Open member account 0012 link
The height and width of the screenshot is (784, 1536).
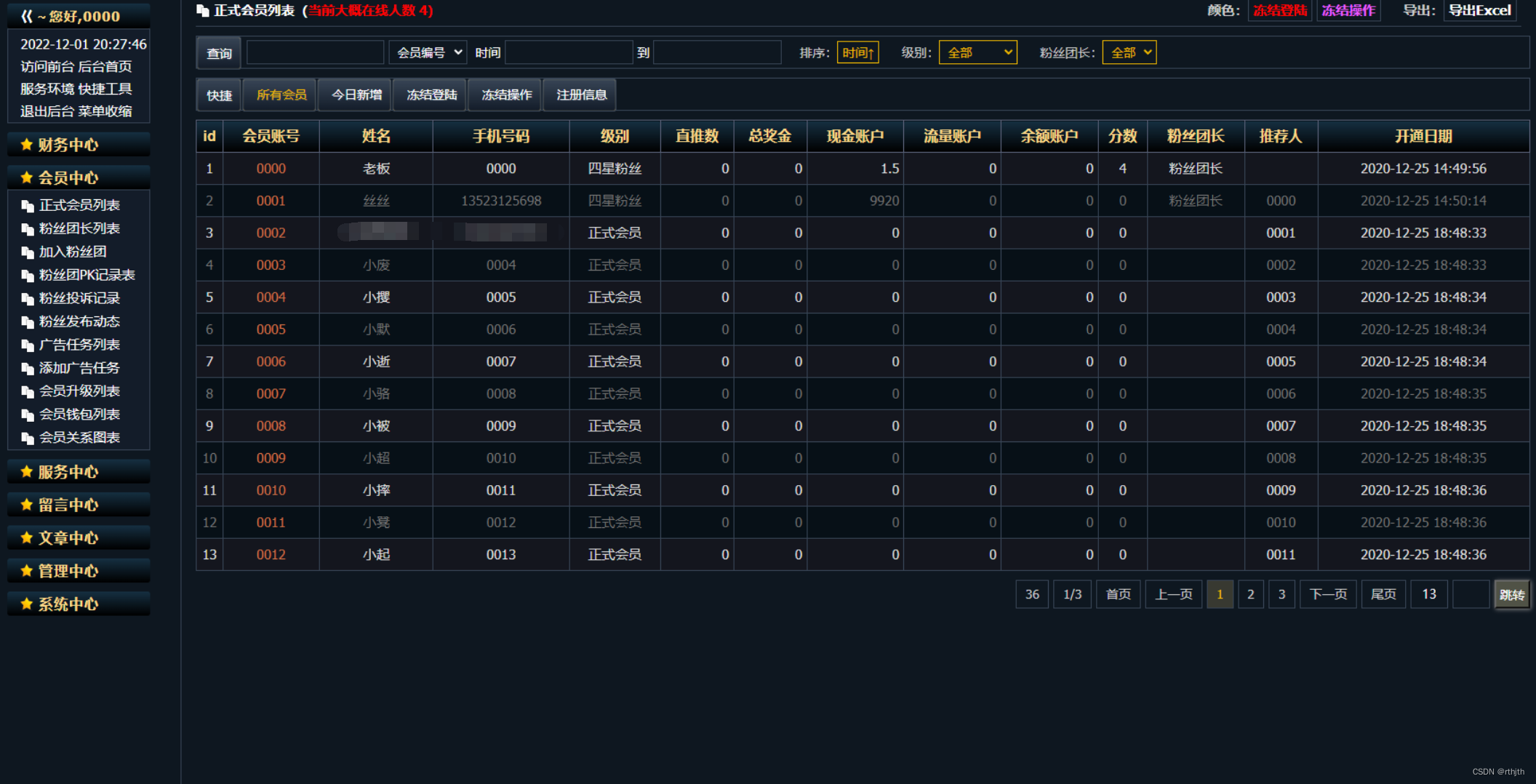click(x=271, y=554)
